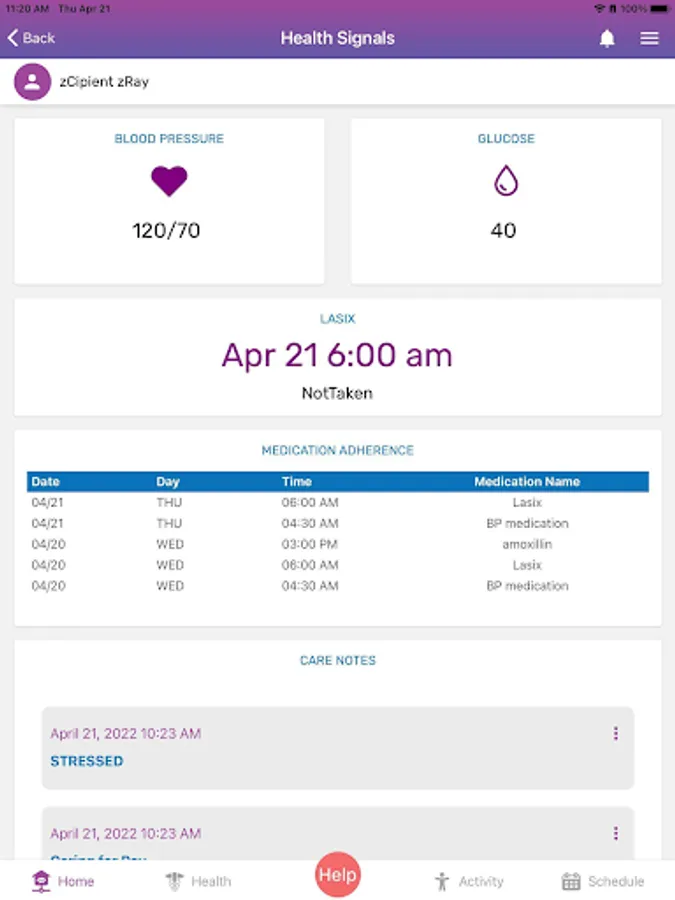Tap the notification bell icon
This screenshot has height=900, width=675.
607,39
